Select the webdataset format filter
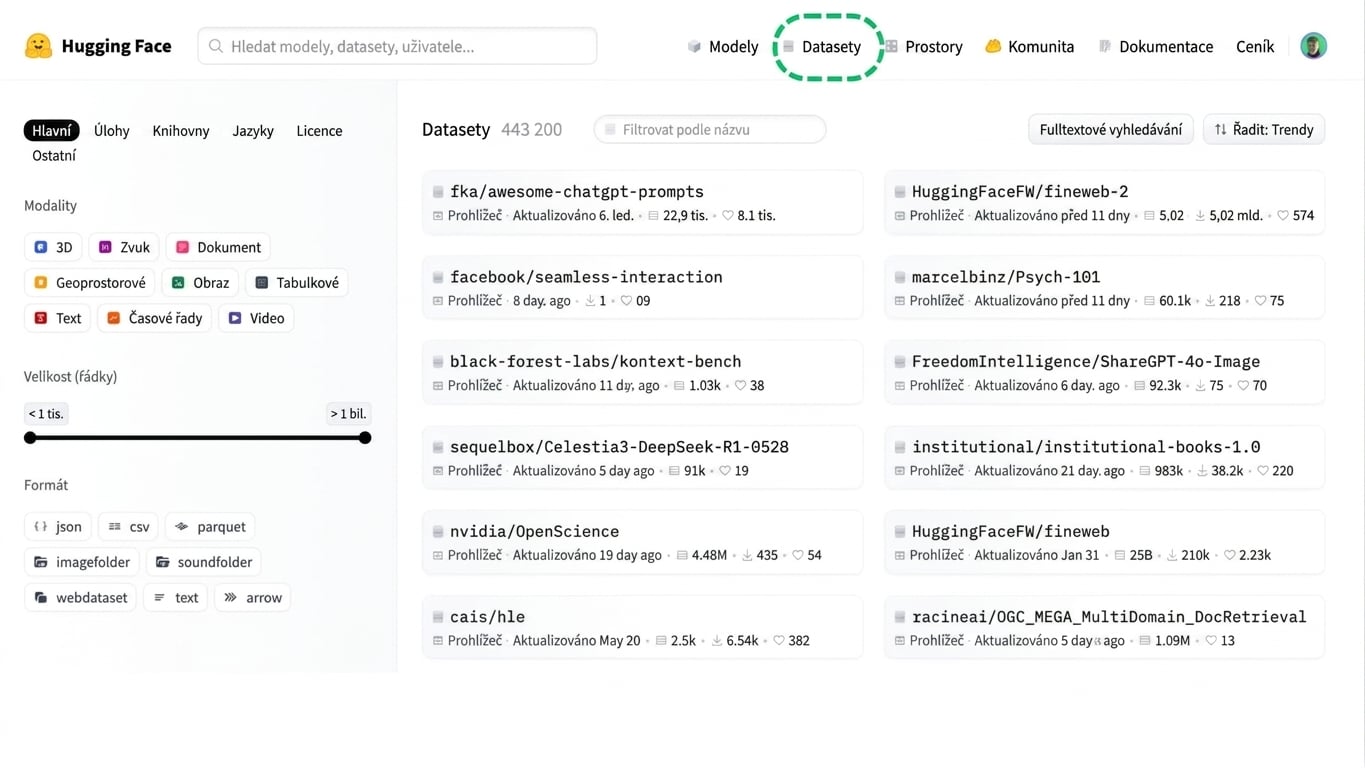Image resolution: width=1365 pixels, height=768 pixels. [81, 598]
